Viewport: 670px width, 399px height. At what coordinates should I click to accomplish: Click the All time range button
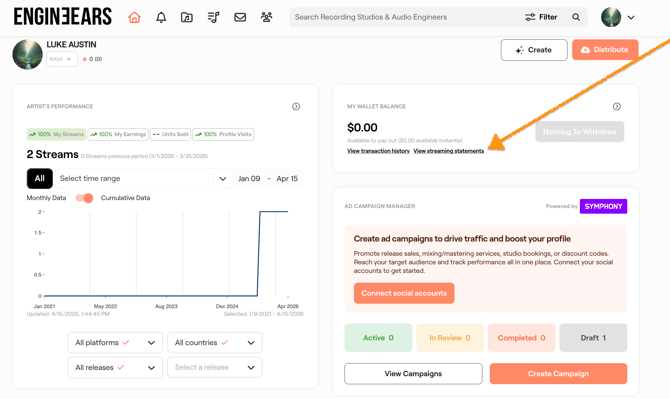point(40,178)
